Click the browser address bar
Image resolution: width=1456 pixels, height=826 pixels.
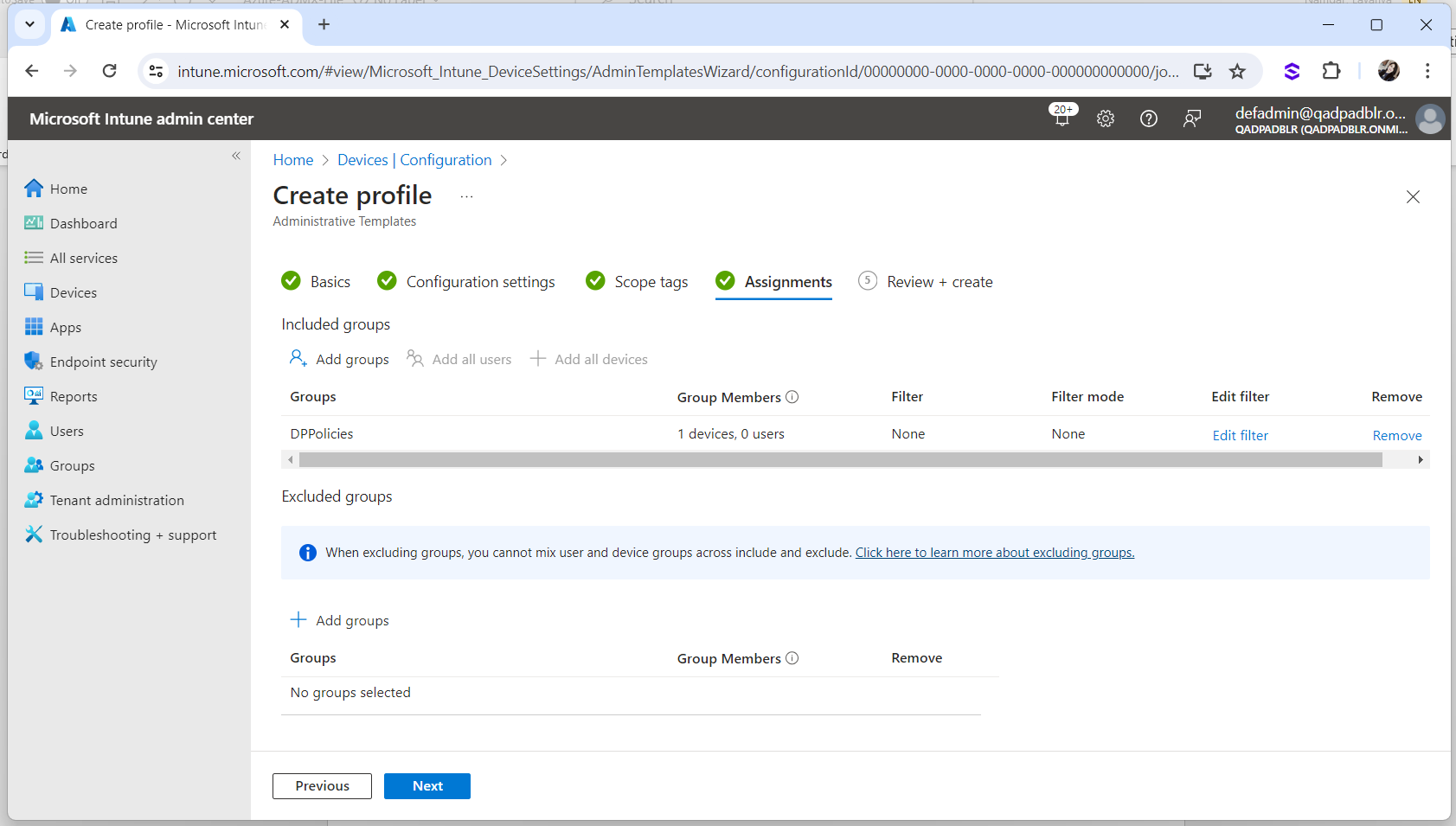677,72
